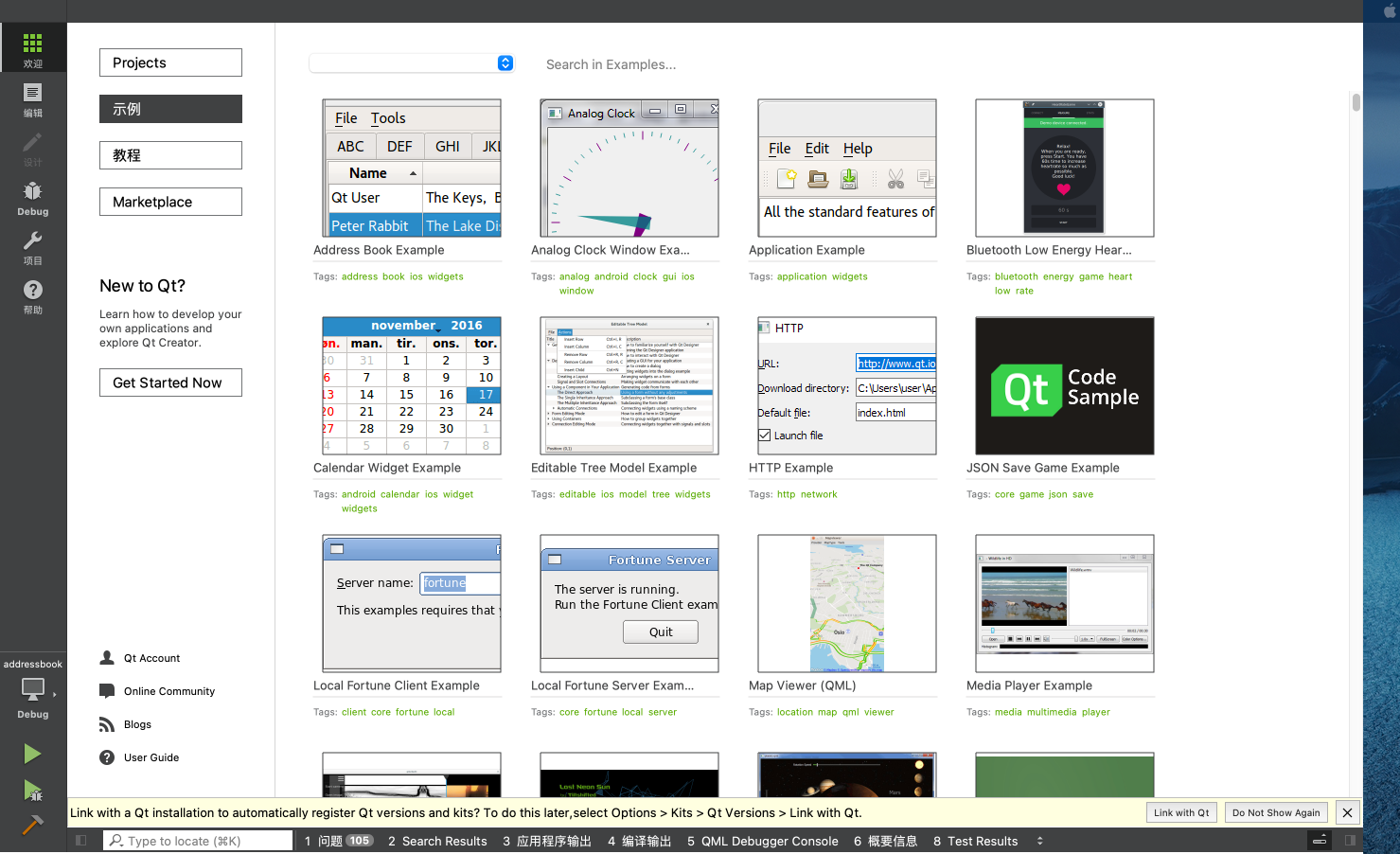Open the General Messages (概要信息) pane
The height and width of the screenshot is (854, 1400).
tap(885, 841)
